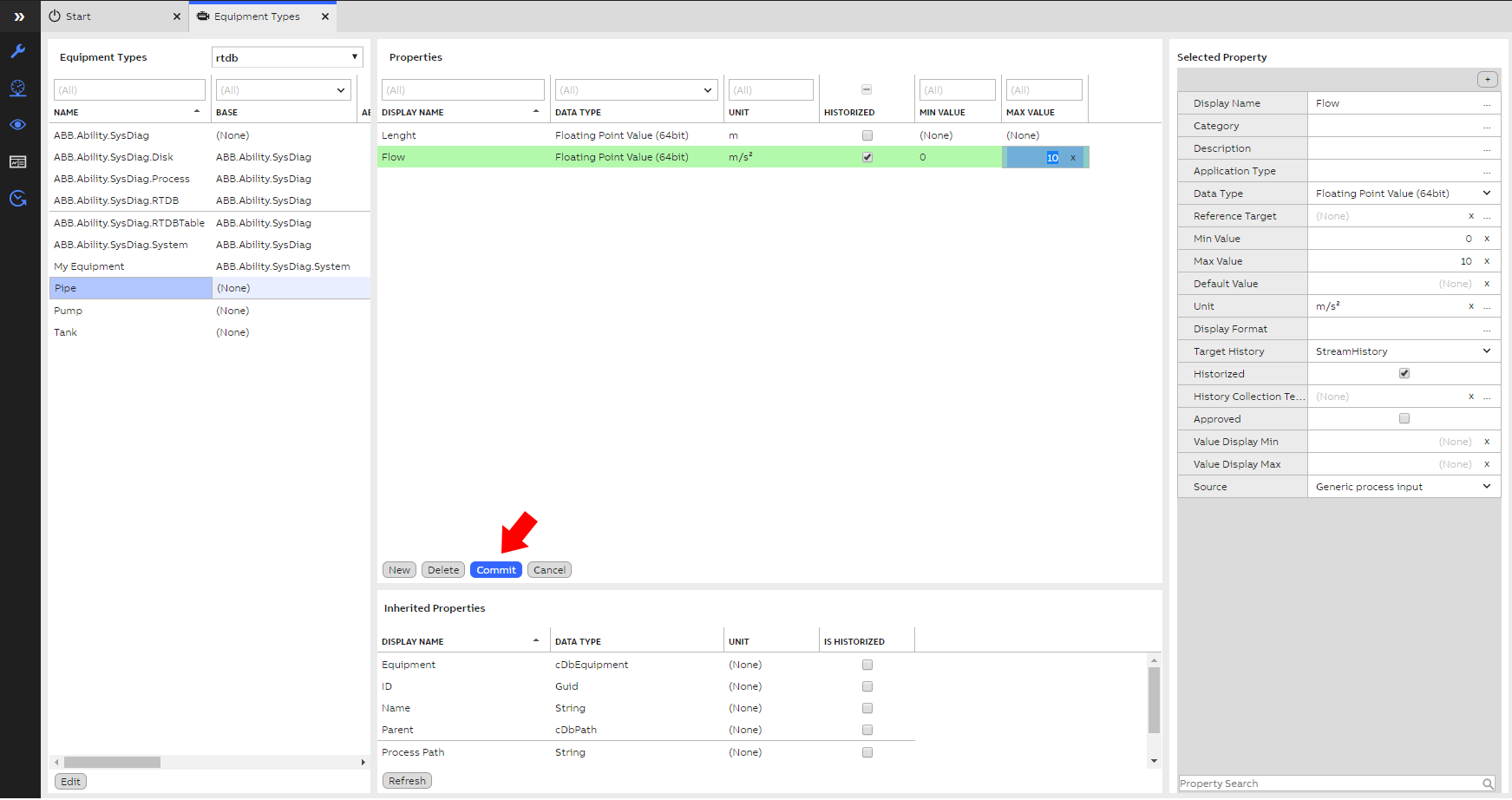Viewport: 1512px width, 800px height.
Task: Open the Reference Target ellipsis picker
Action: (1487, 217)
